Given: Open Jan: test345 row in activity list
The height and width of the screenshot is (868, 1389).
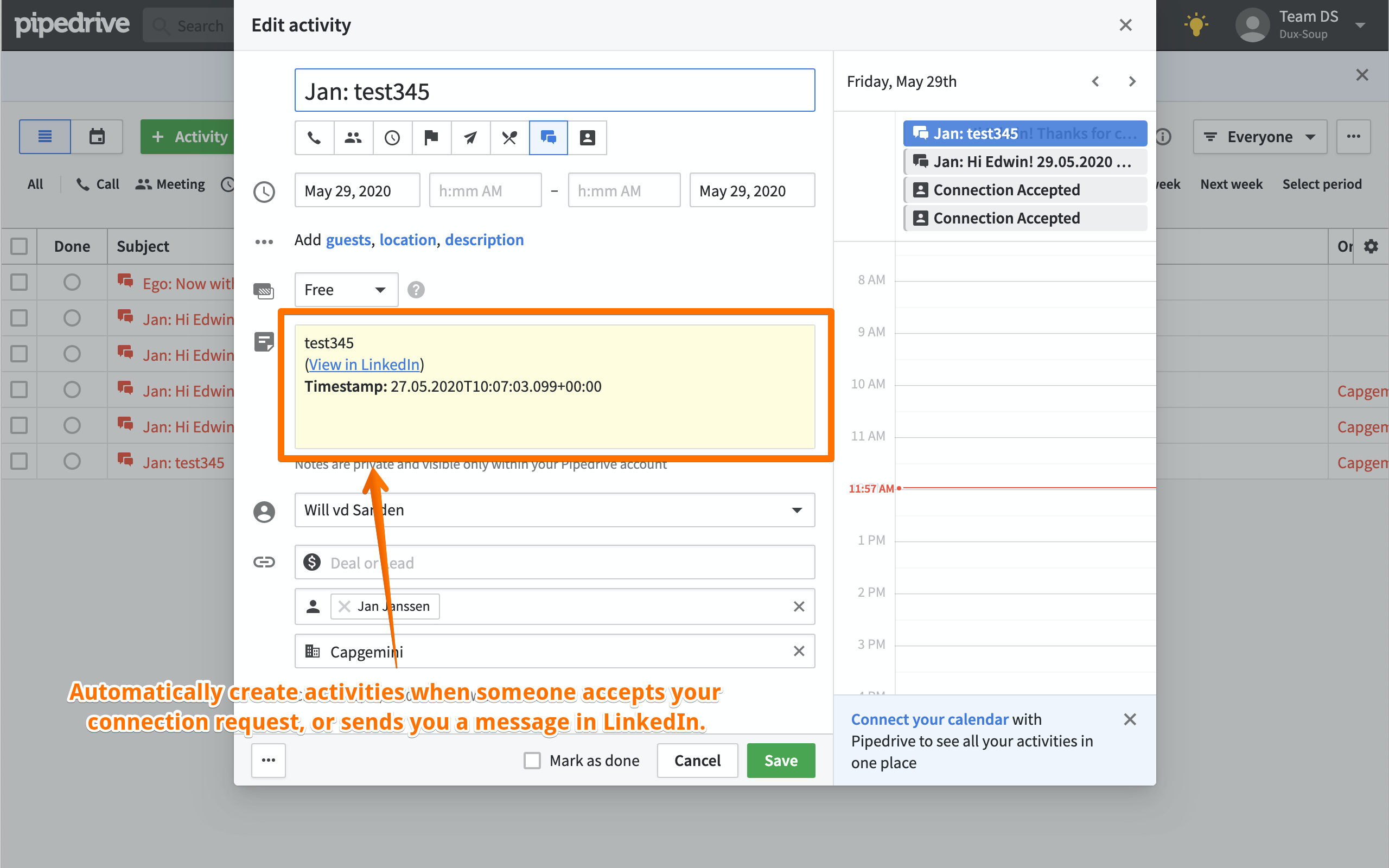Looking at the screenshot, I should point(183,462).
